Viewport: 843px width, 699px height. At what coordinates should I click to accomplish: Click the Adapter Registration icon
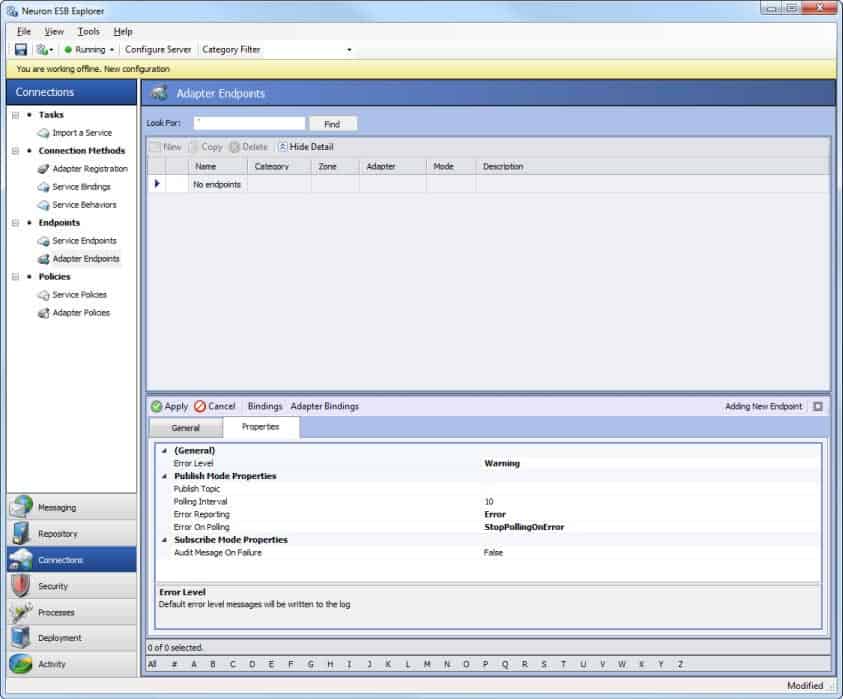pyautogui.click(x=44, y=169)
